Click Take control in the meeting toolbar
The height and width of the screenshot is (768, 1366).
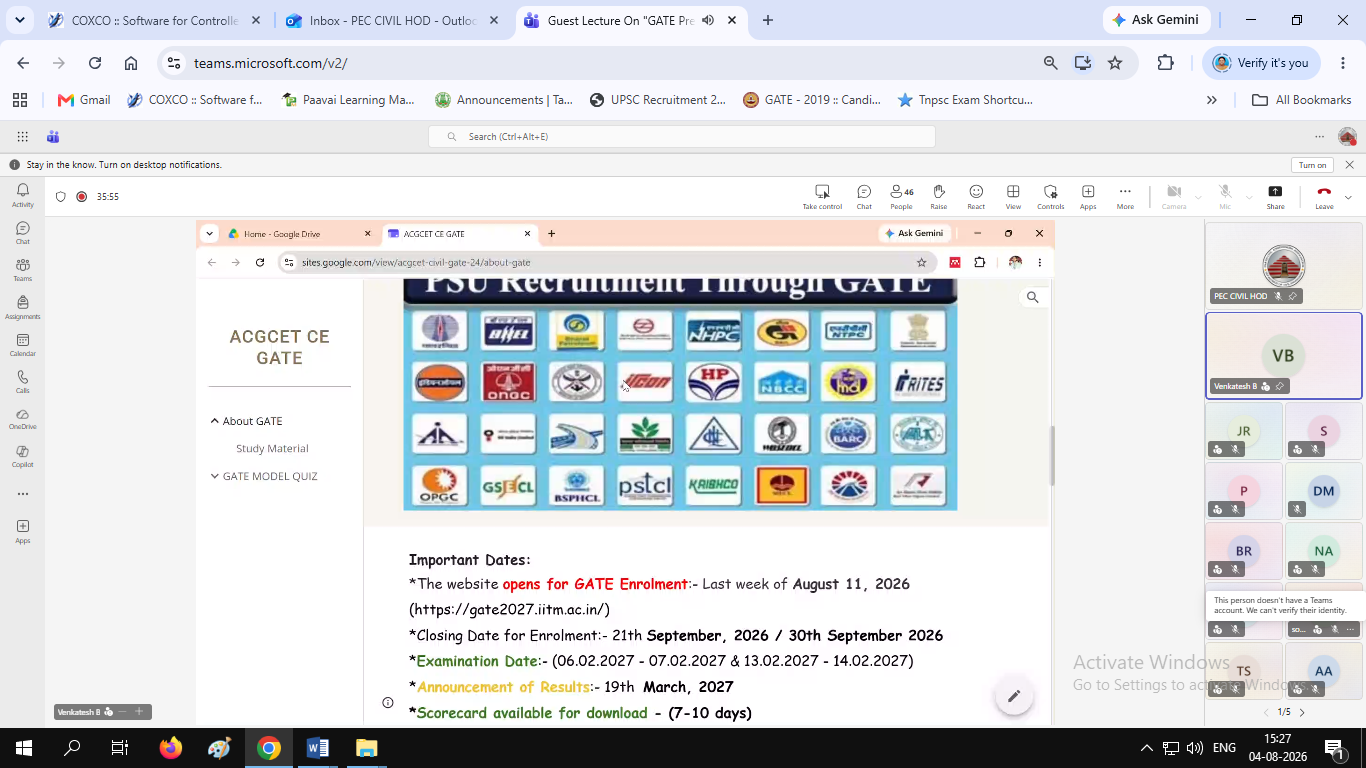pyautogui.click(x=822, y=197)
